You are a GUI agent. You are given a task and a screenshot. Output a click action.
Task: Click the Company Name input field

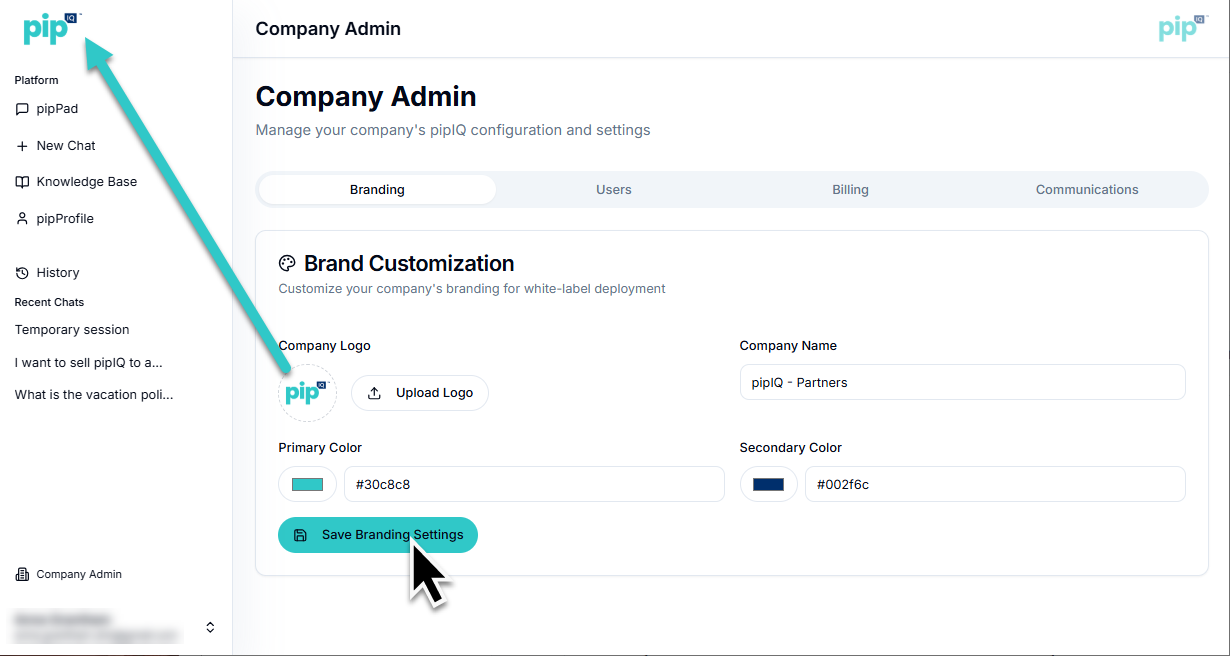[962, 382]
